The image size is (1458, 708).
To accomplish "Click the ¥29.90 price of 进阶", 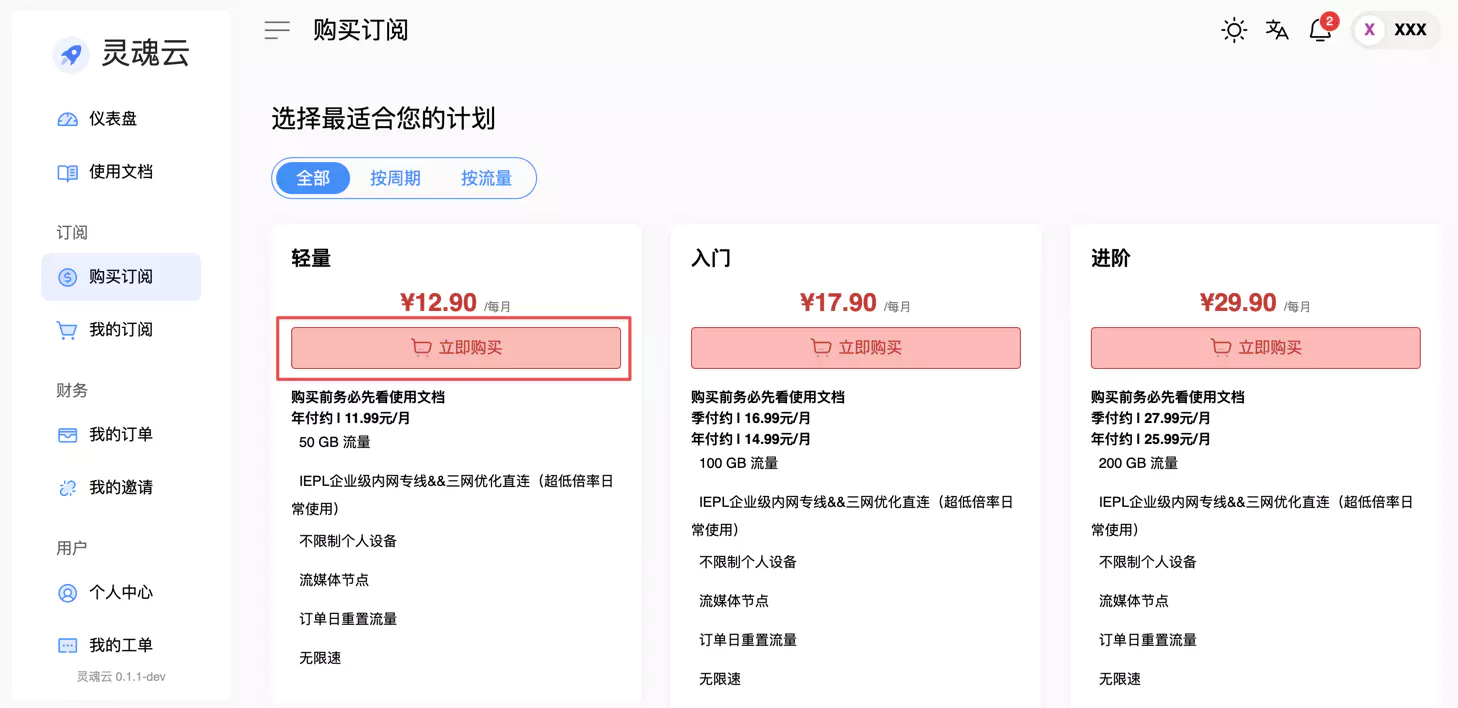I will point(1238,302).
